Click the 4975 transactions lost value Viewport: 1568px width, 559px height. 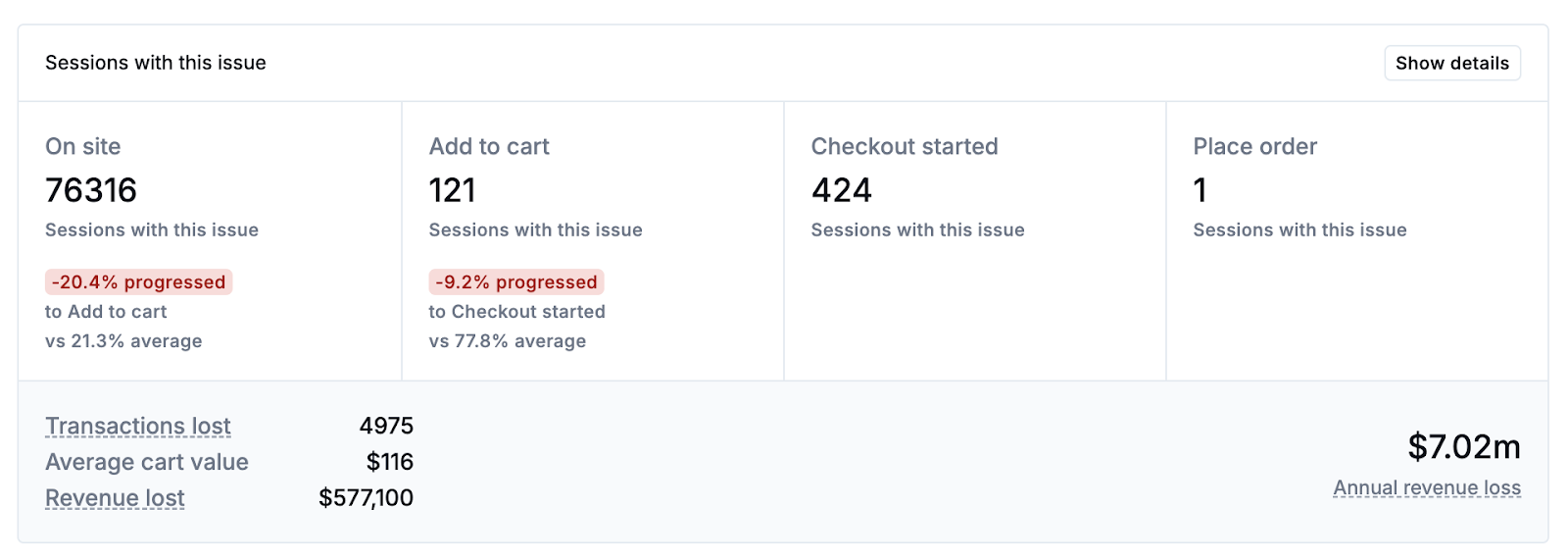[x=386, y=427]
